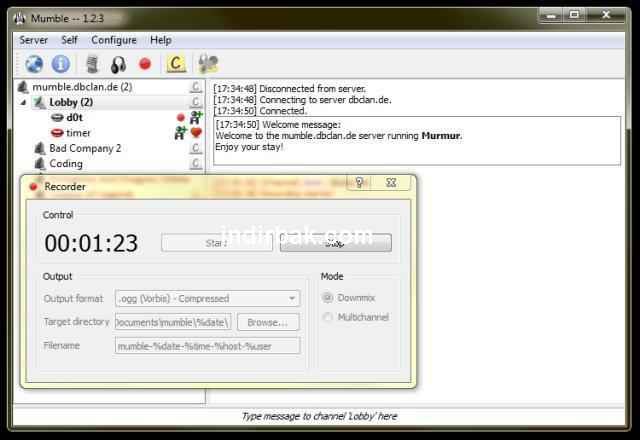The image size is (640, 440).
Task: Click the Mumble application icon in title bar
Action: point(20,18)
